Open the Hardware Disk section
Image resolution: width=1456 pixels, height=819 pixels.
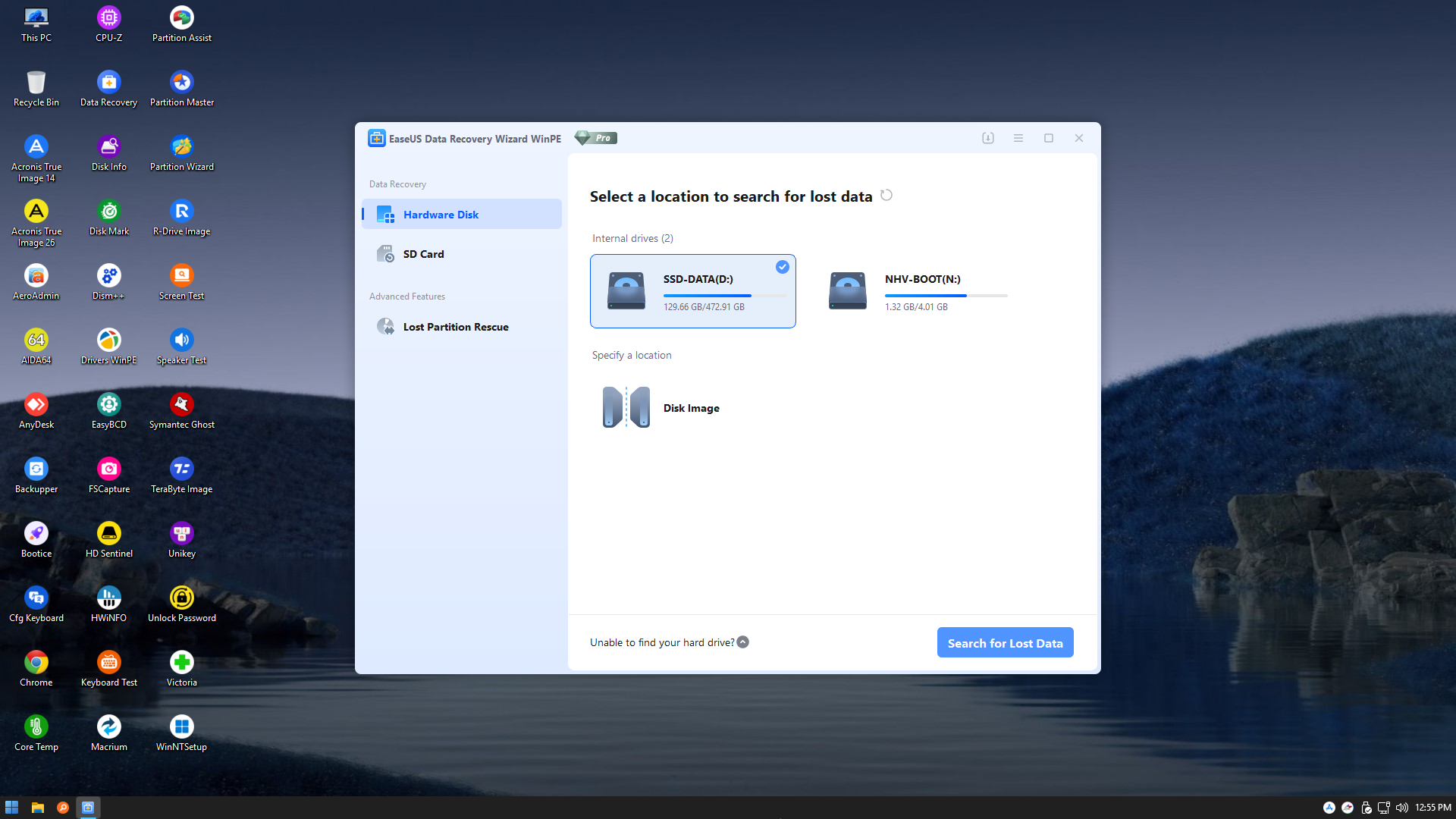tap(462, 215)
